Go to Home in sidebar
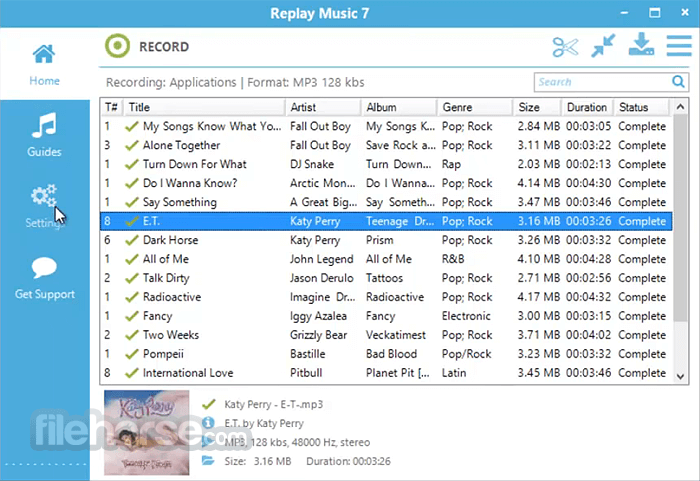This screenshot has height=481, width=700. 44,64
